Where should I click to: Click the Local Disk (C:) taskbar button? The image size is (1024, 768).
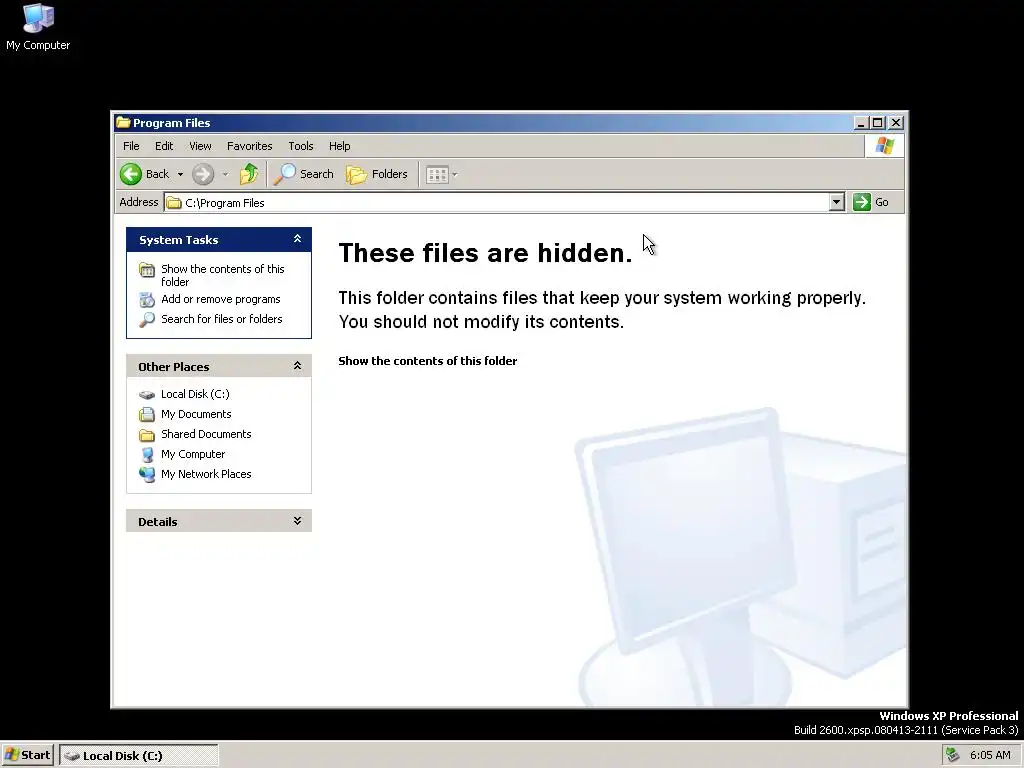[138, 756]
